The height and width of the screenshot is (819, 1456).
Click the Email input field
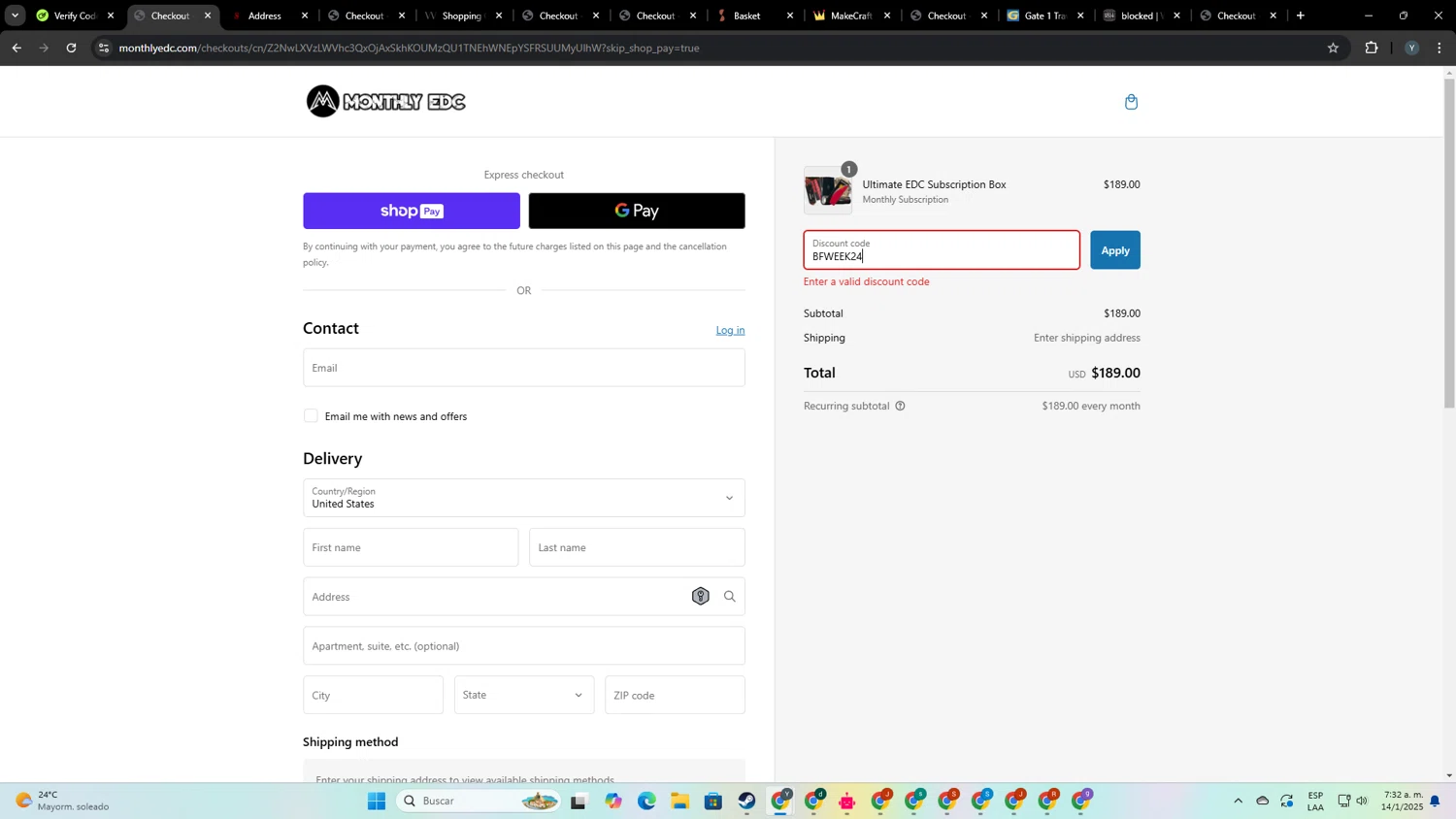coord(523,368)
